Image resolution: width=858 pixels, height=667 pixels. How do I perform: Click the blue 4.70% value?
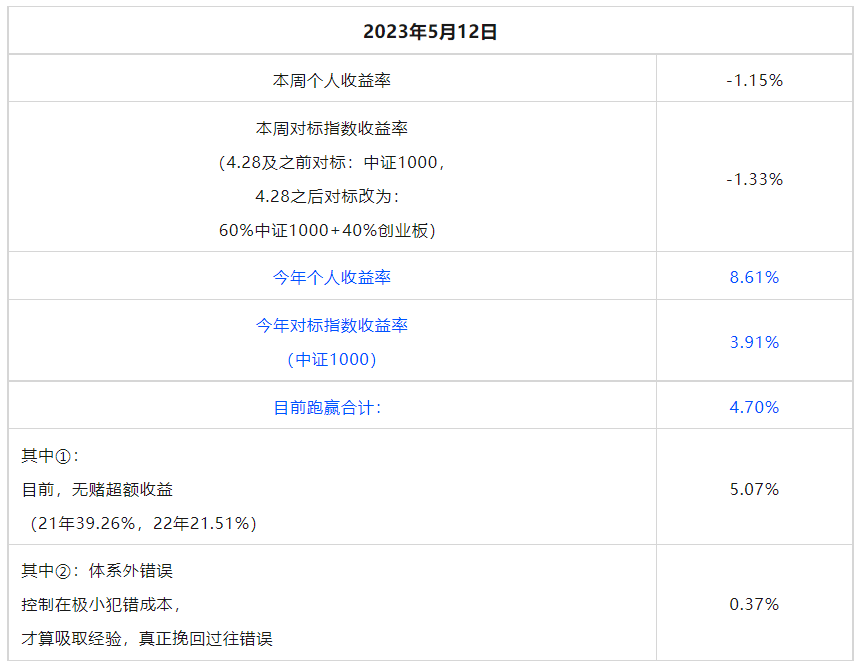point(754,407)
